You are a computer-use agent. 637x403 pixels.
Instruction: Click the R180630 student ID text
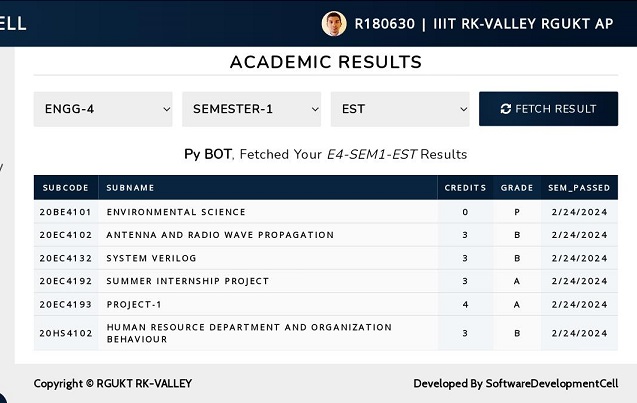tap(384, 24)
